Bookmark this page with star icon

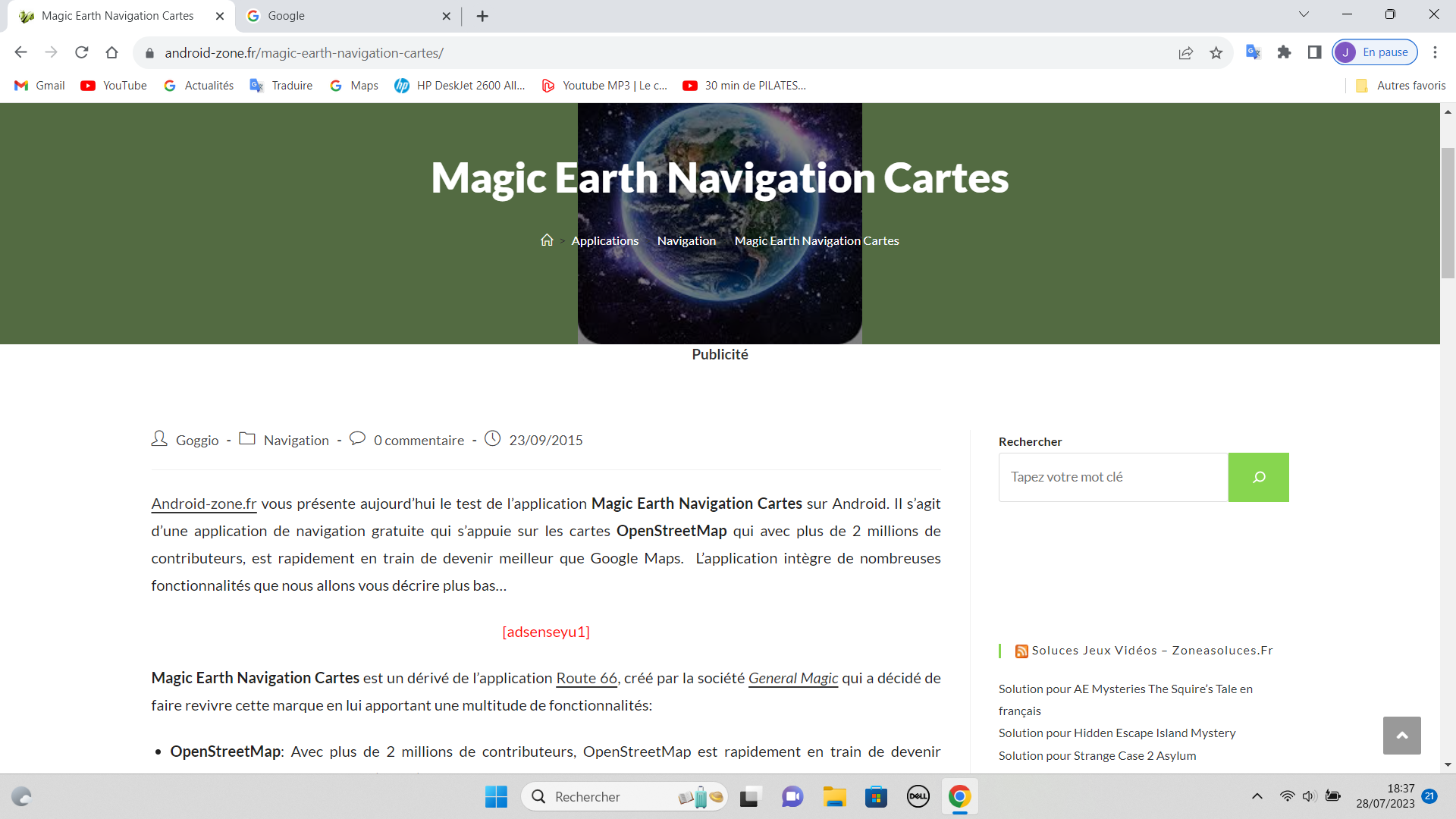tap(1216, 52)
